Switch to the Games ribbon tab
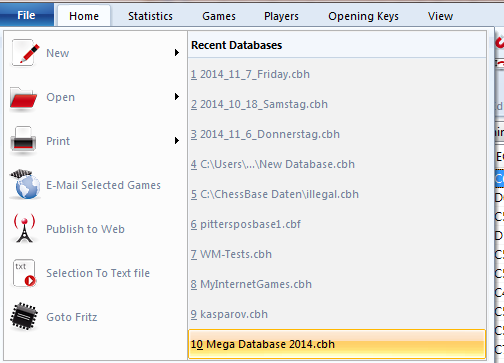This screenshot has height=363, width=504. [219, 16]
